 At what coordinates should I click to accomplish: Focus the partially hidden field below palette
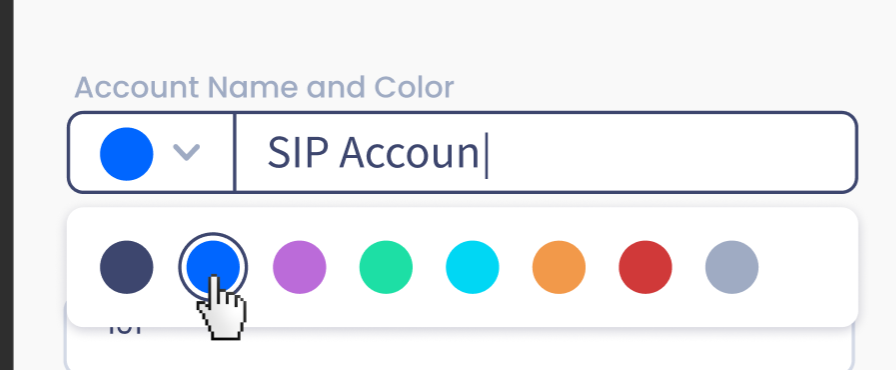460,348
